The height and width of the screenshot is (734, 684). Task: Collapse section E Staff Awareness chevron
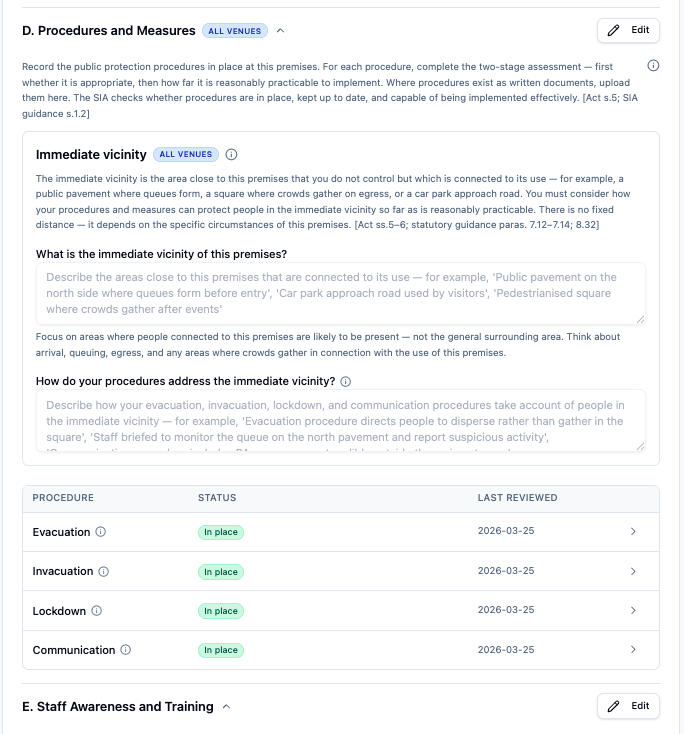[227, 706]
